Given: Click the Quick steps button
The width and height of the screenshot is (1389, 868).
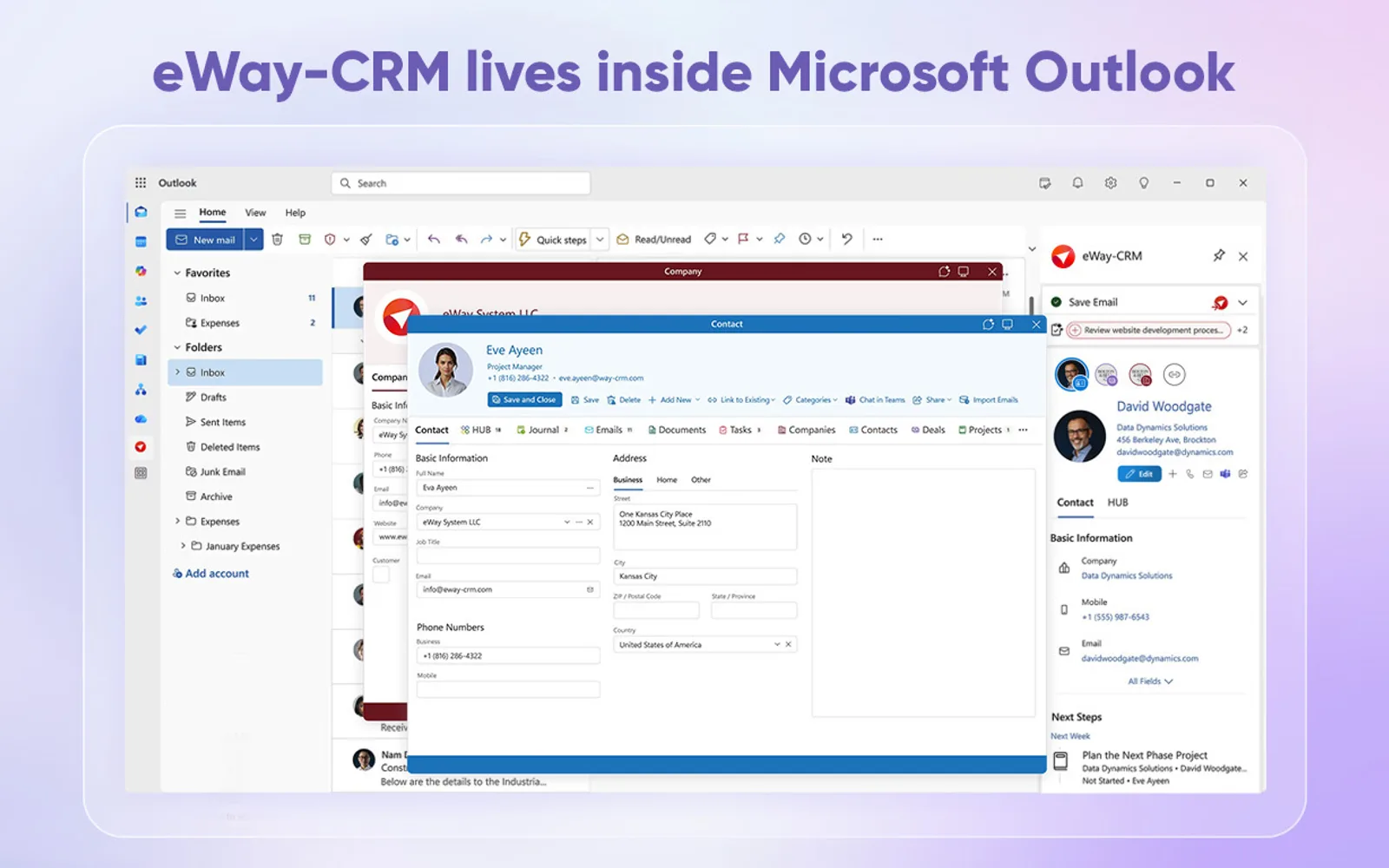Looking at the screenshot, I should 554,240.
